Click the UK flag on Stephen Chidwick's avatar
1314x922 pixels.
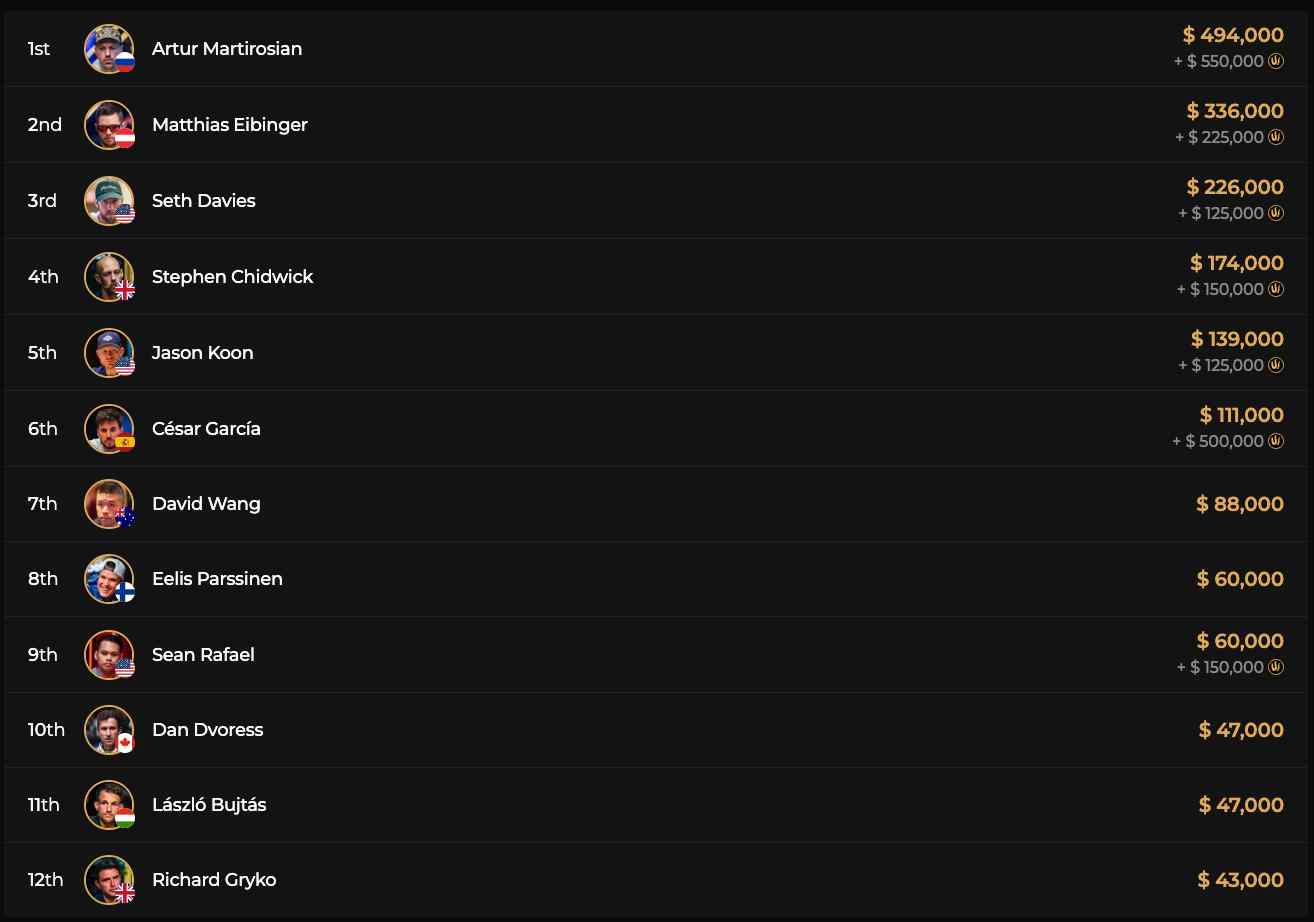tap(125, 290)
